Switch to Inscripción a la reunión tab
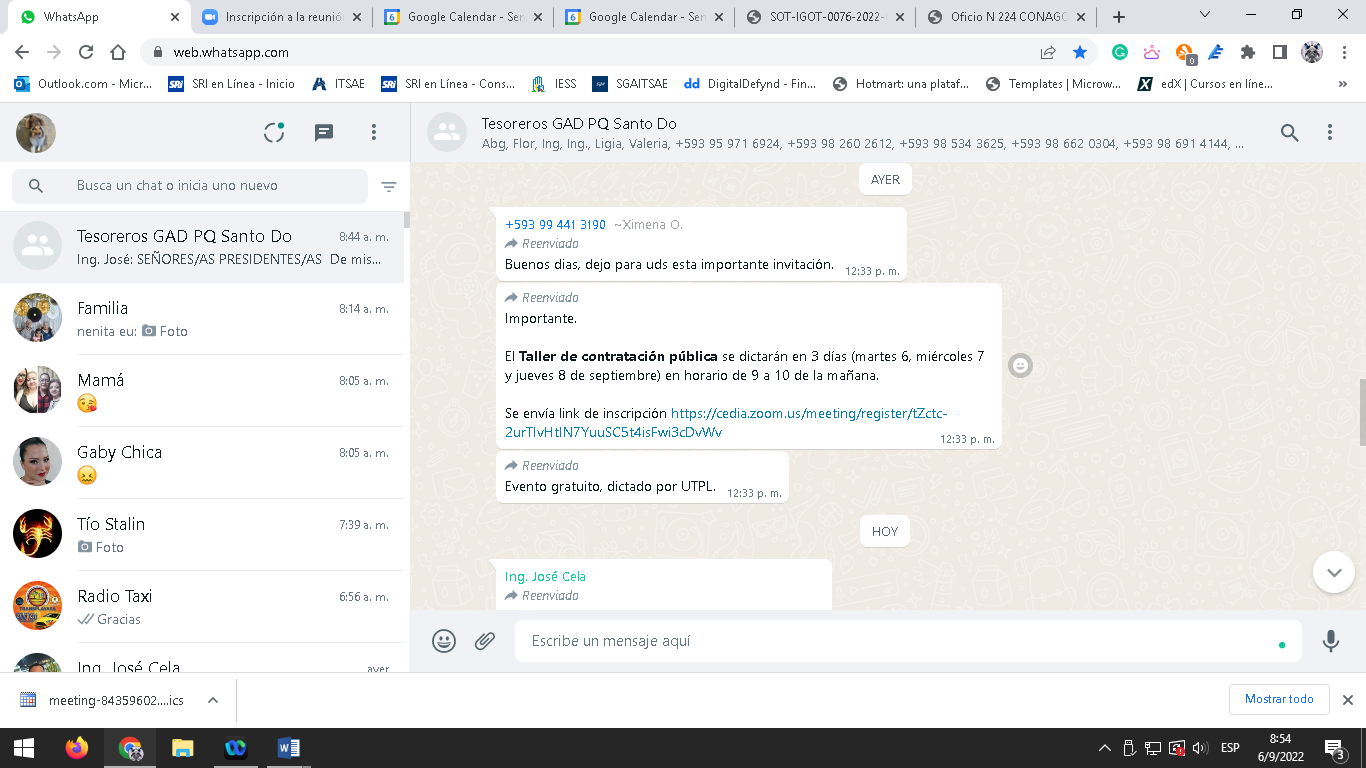 tap(284, 17)
